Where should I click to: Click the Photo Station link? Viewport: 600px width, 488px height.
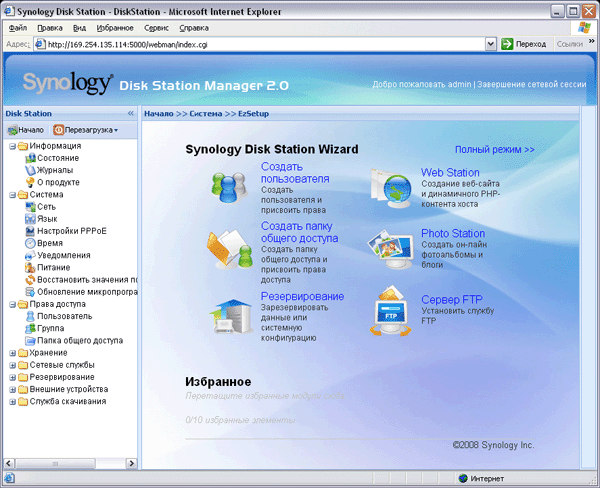pos(453,233)
